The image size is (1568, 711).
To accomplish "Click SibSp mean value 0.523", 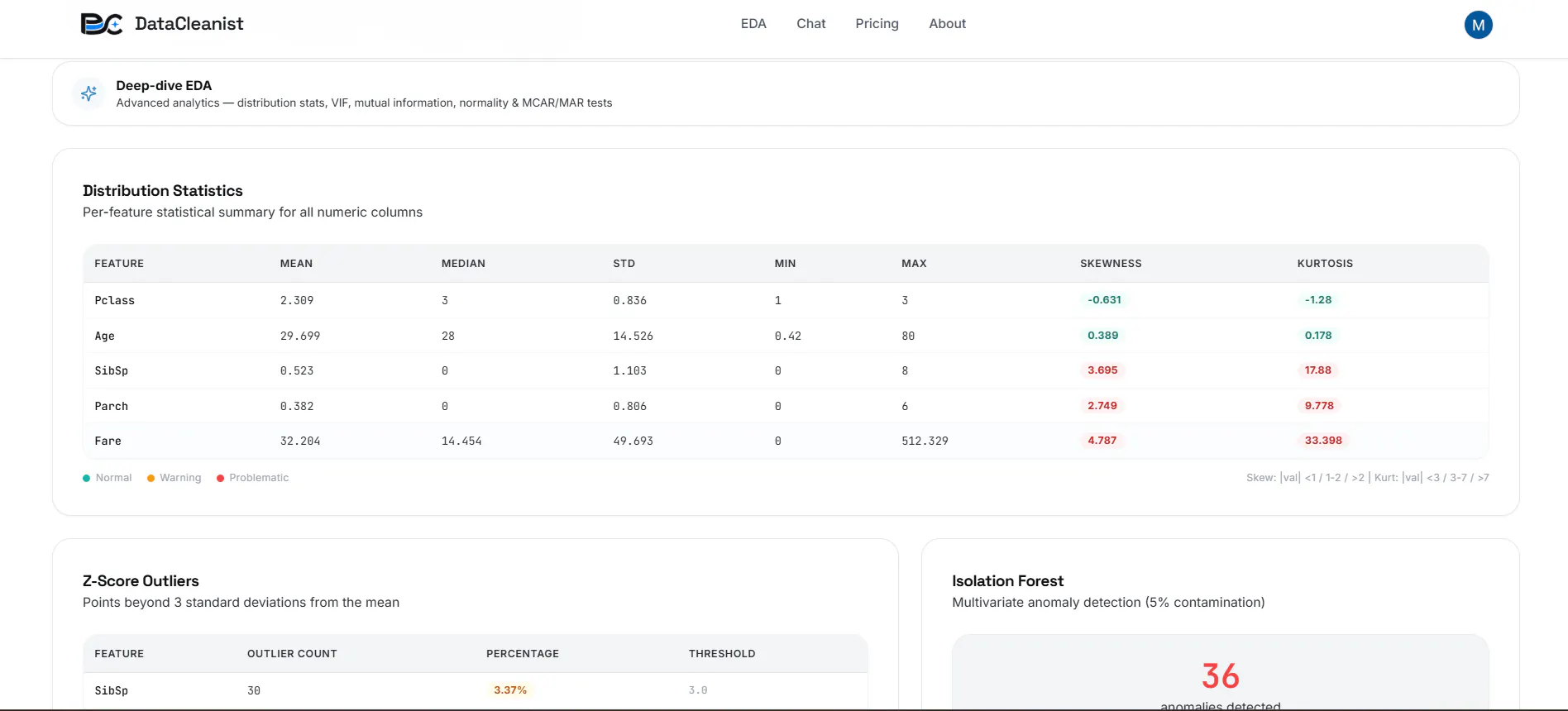I will (297, 371).
